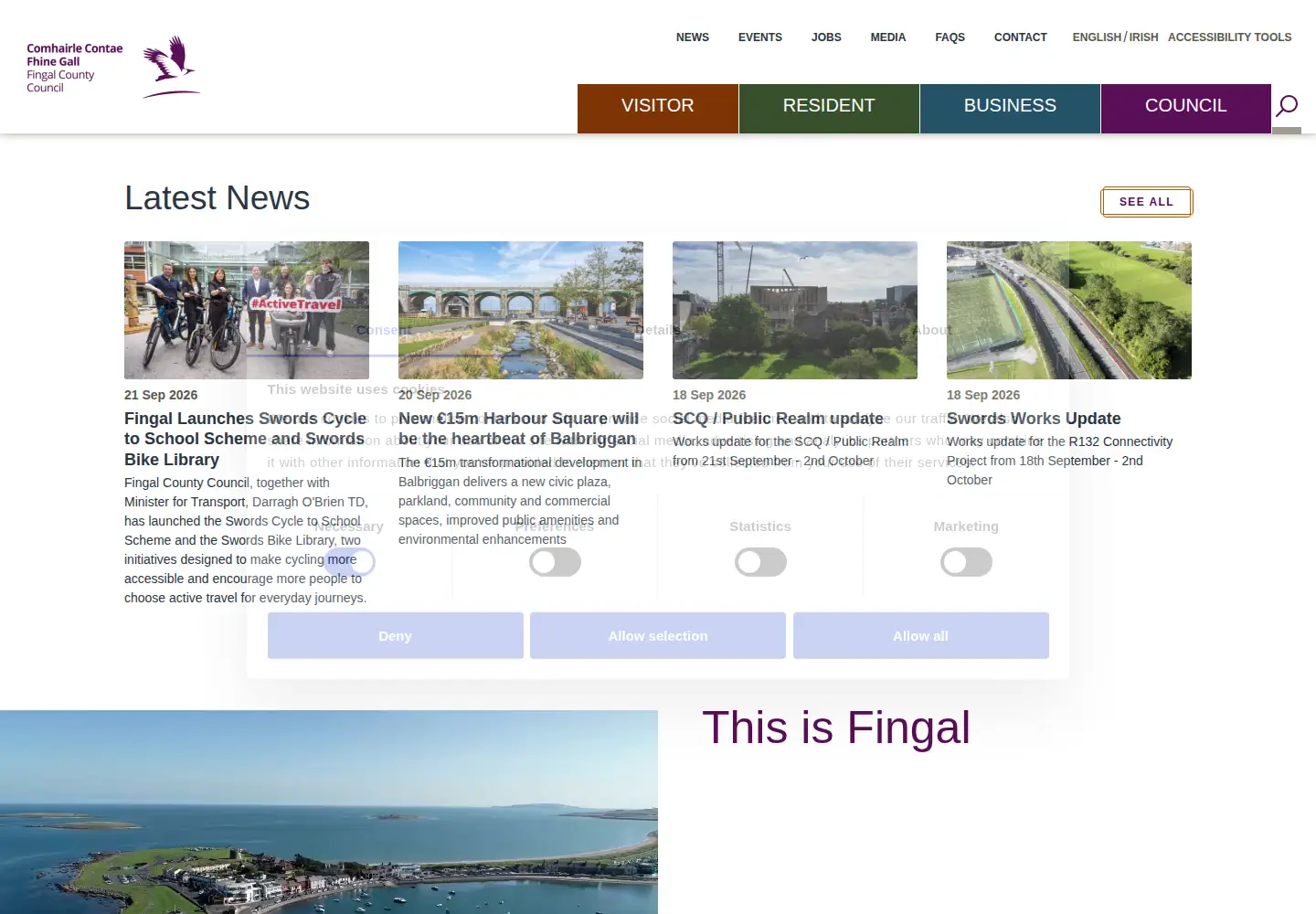Go to the News link
1316x914 pixels.
coord(693,37)
